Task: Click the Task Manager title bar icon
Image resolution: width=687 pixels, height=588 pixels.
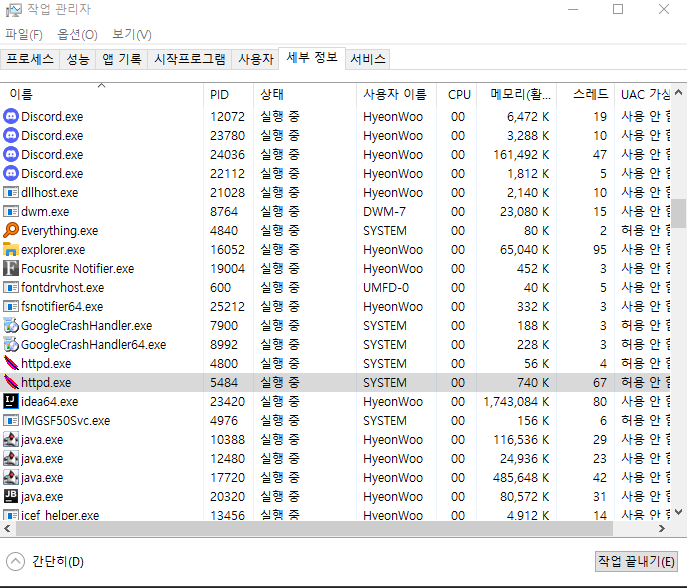Action: [13, 10]
